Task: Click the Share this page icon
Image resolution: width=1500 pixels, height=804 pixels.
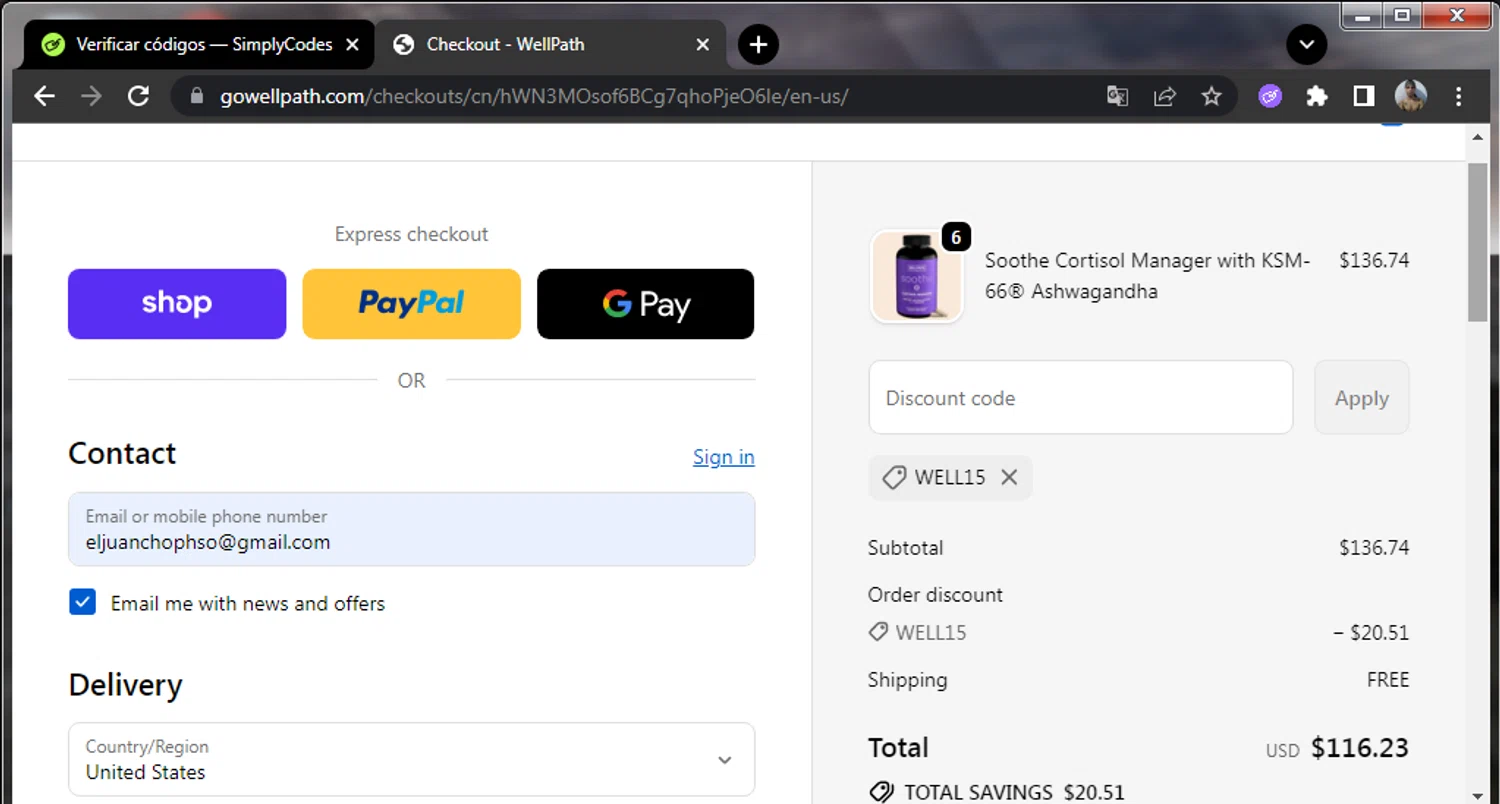Action: [x=1164, y=96]
